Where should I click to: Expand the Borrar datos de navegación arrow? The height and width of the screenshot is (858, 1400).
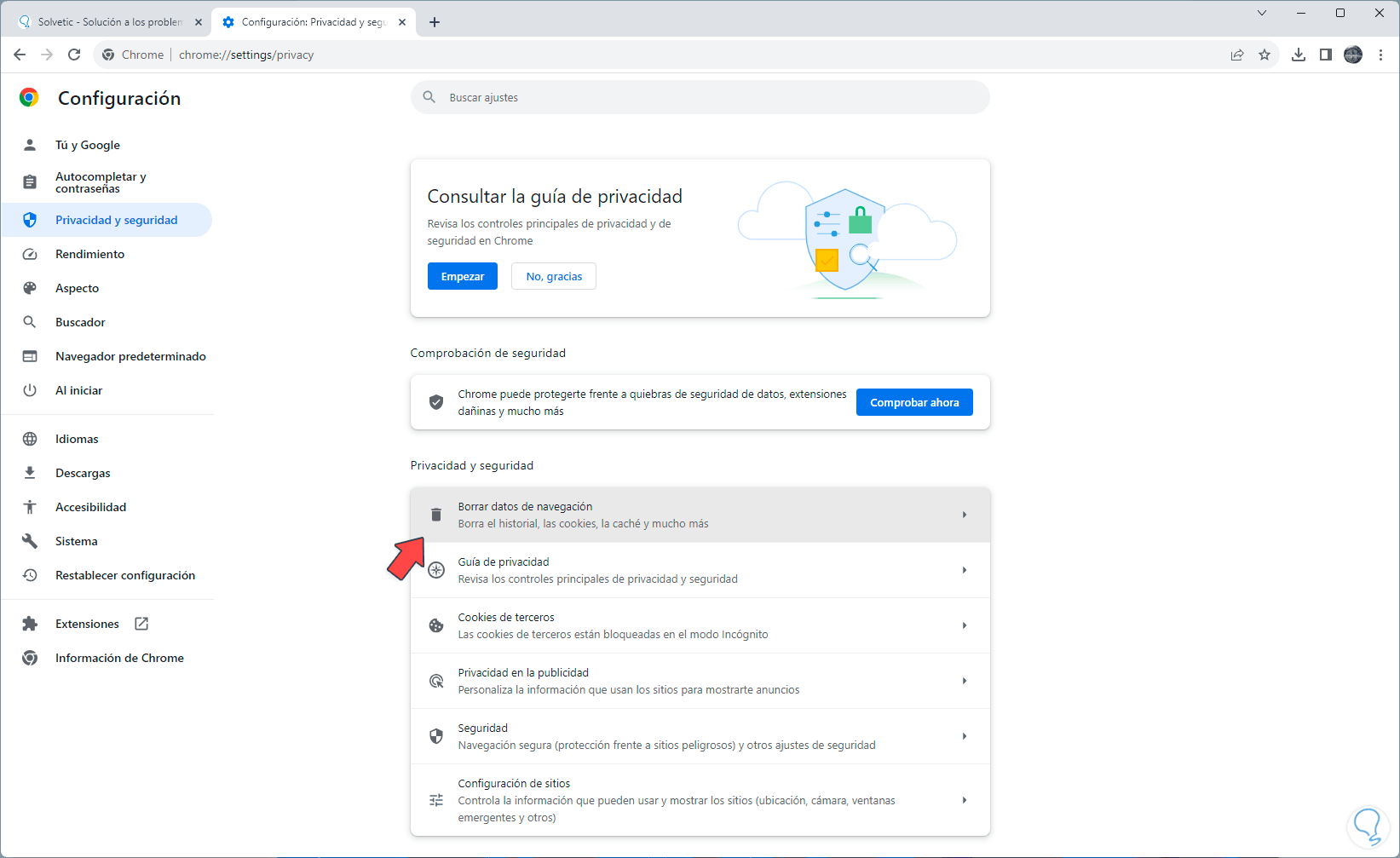pyautogui.click(x=965, y=515)
